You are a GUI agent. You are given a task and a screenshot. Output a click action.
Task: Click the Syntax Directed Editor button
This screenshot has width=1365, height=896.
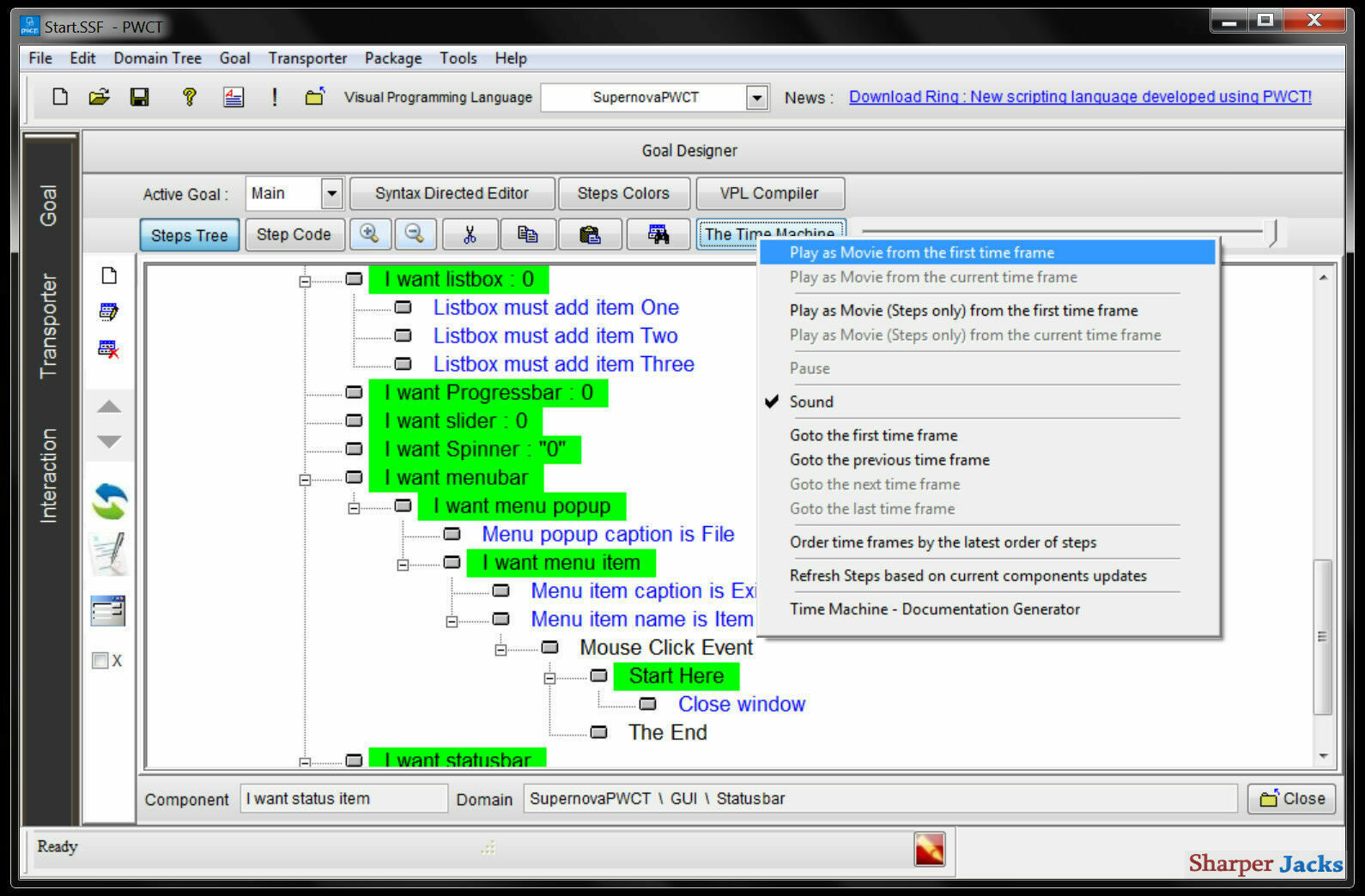click(452, 194)
